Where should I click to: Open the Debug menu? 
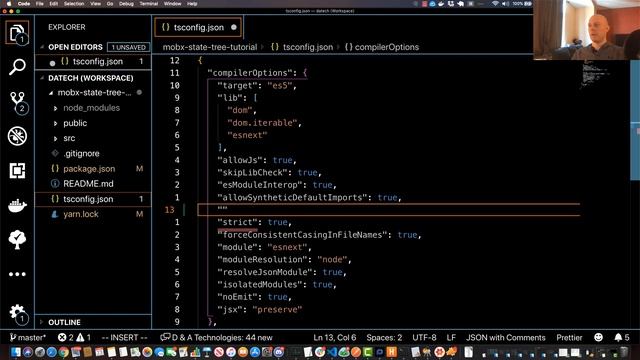[126, 4]
